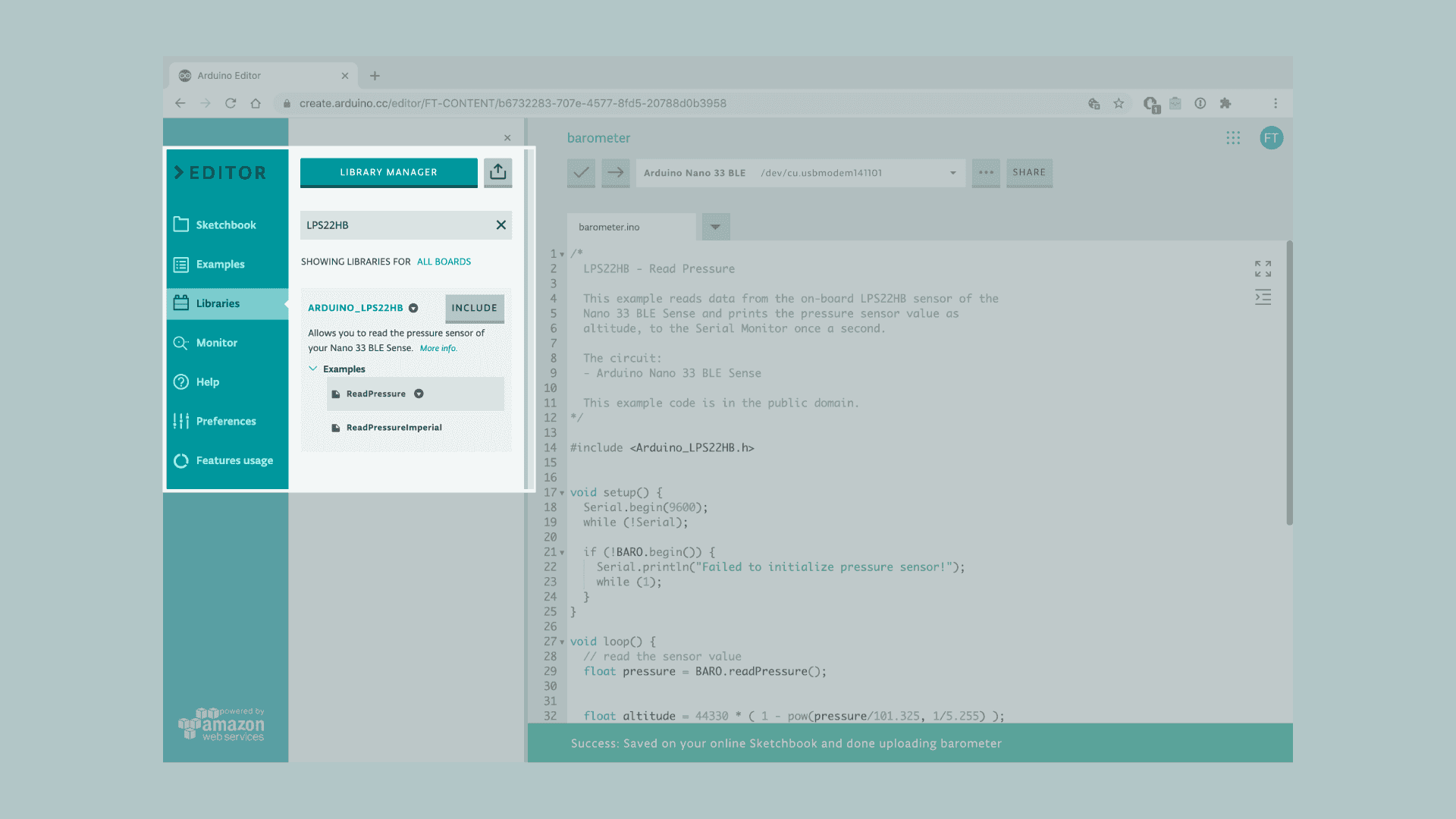Open the Sketchbook section
The height and width of the screenshot is (819, 1456).
click(225, 225)
